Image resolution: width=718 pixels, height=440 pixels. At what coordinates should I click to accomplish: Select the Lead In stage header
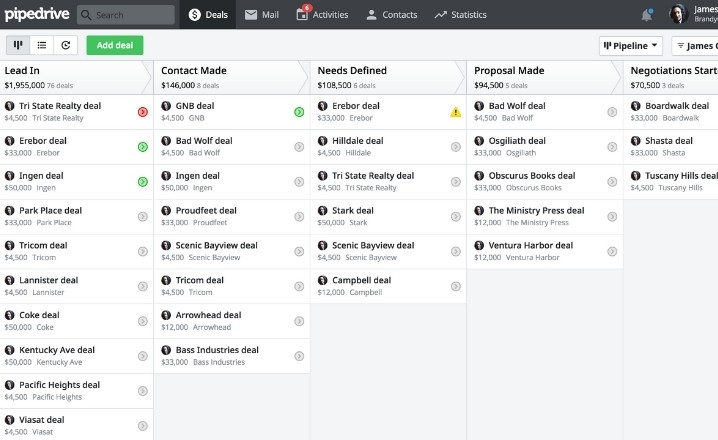click(x=76, y=77)
